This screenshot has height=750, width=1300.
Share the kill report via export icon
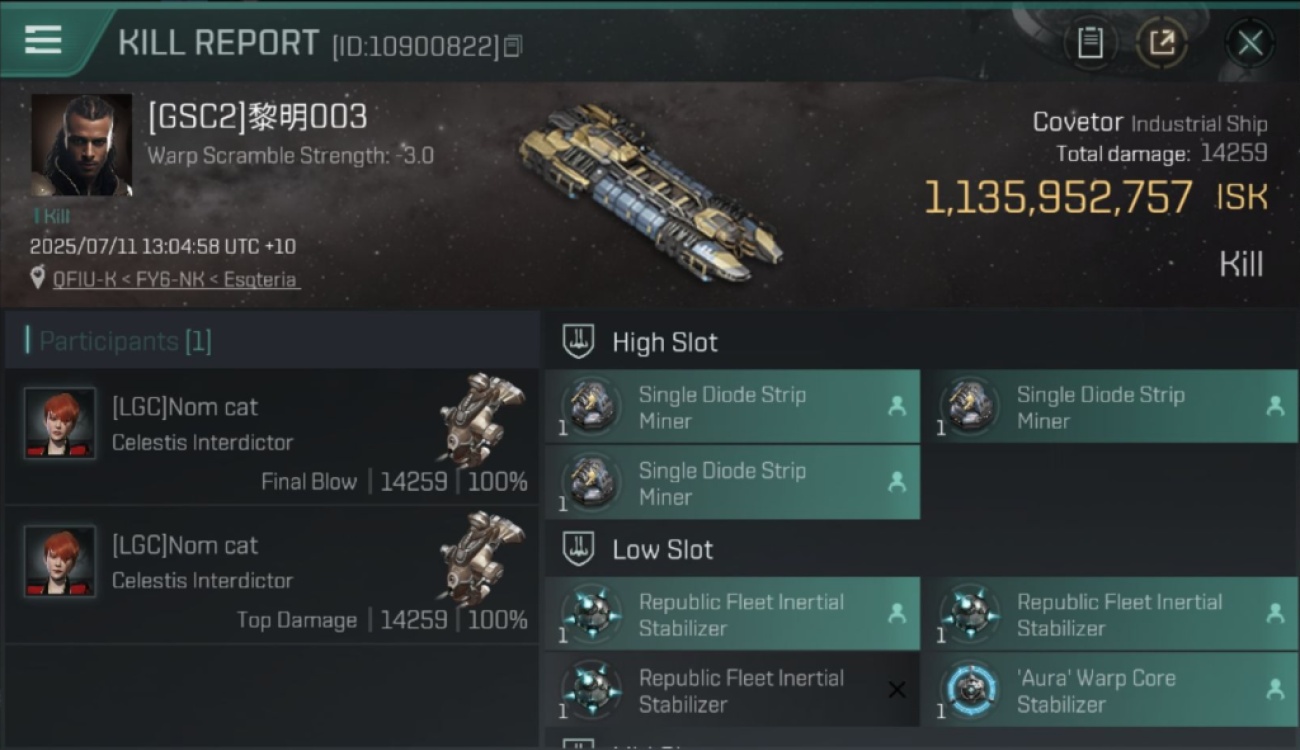1162,43
